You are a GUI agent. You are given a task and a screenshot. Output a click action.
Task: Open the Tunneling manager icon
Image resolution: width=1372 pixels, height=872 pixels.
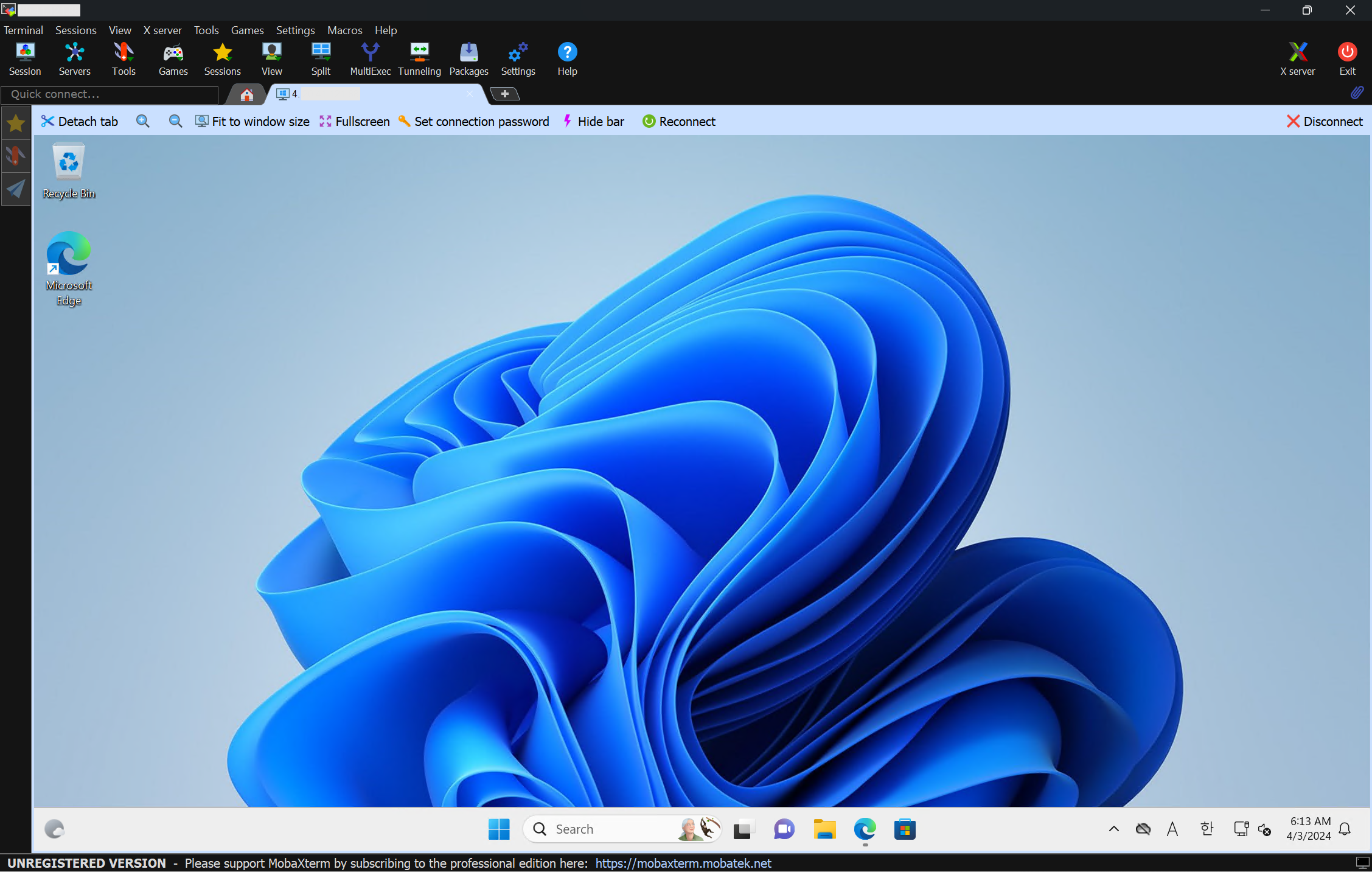coord(419,59)
